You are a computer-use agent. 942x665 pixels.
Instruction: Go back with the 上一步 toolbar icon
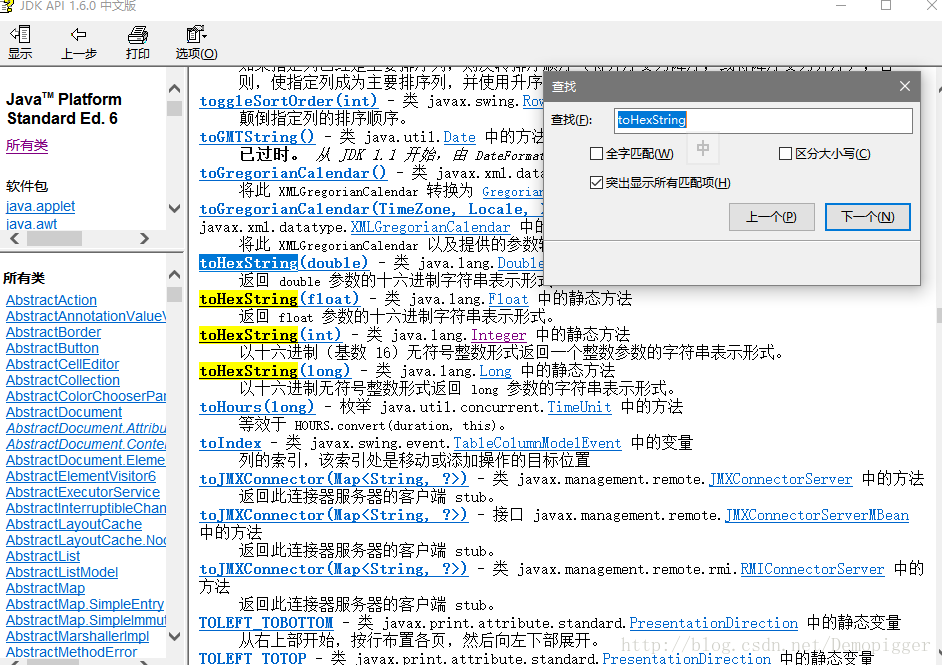78,42
